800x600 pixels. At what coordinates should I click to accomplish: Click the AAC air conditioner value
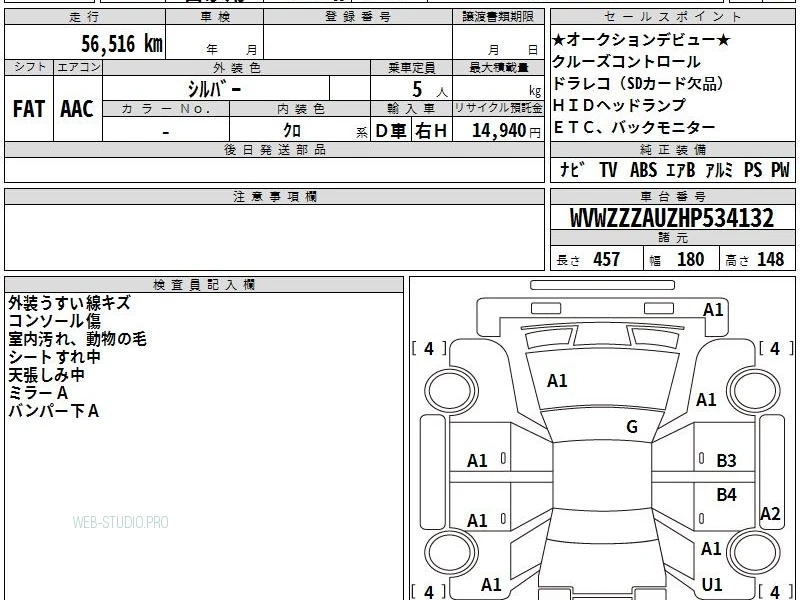[77, 109]
